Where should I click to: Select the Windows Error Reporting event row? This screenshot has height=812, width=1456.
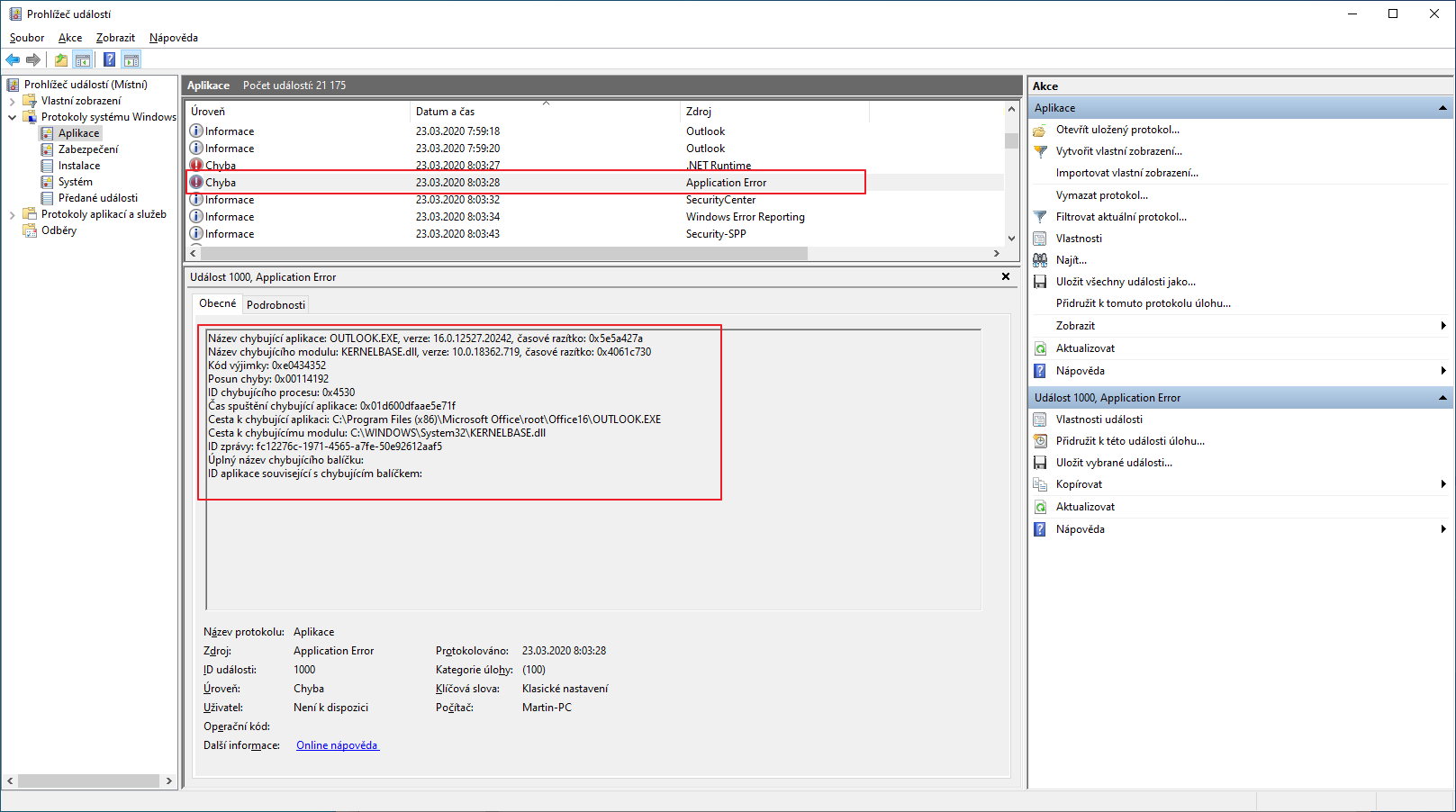coord(594,217)
